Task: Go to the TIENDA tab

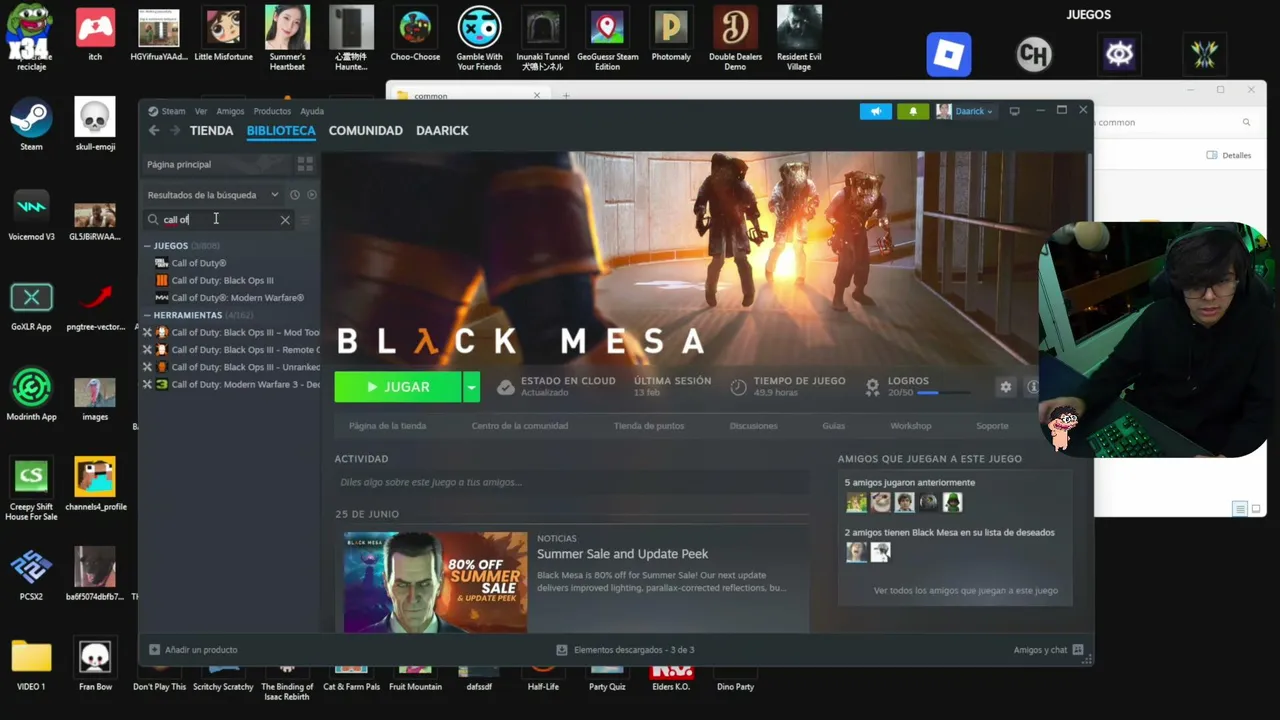Action: 211,131
